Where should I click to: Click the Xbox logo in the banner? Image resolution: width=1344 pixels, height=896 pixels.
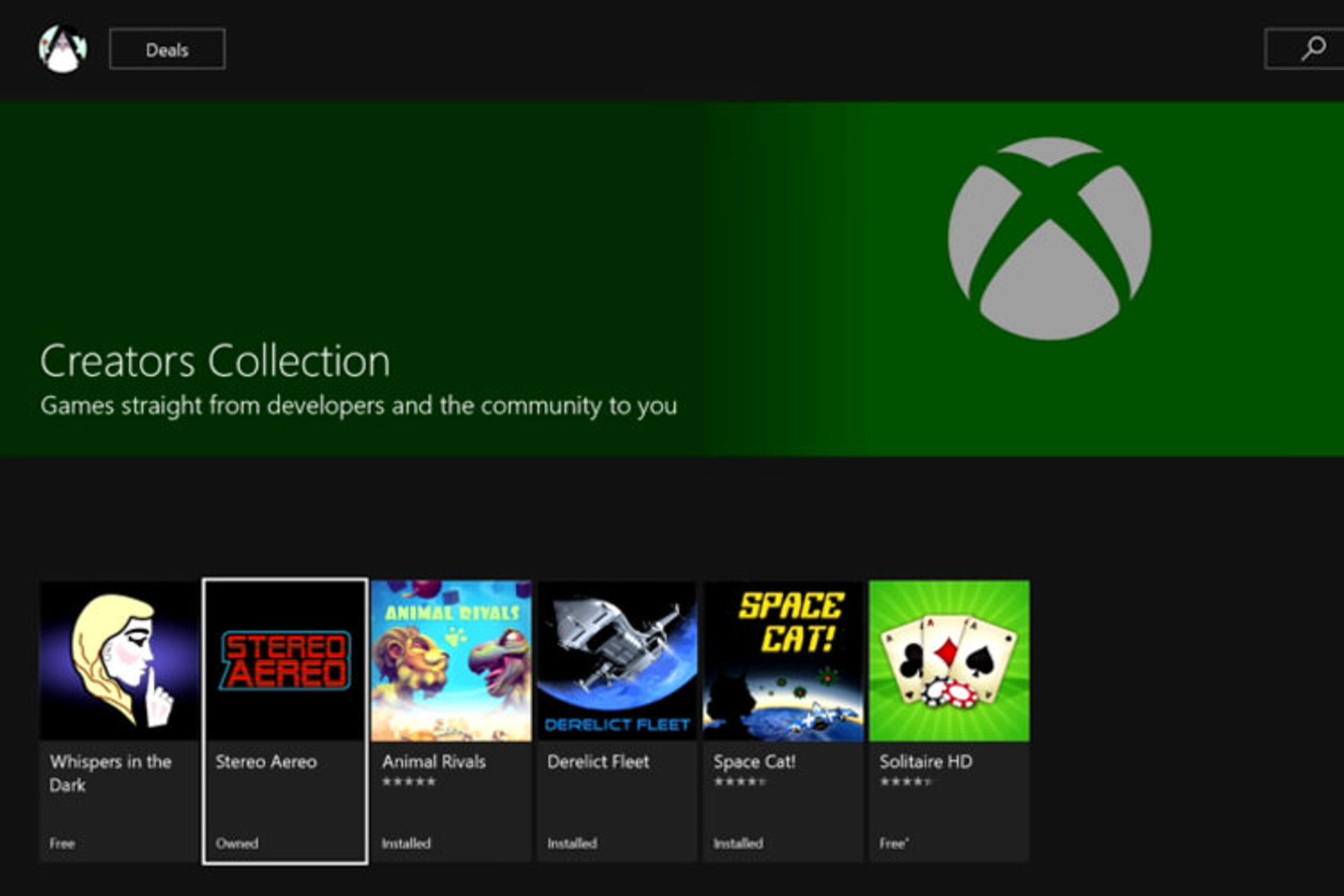pos(1049,239)
